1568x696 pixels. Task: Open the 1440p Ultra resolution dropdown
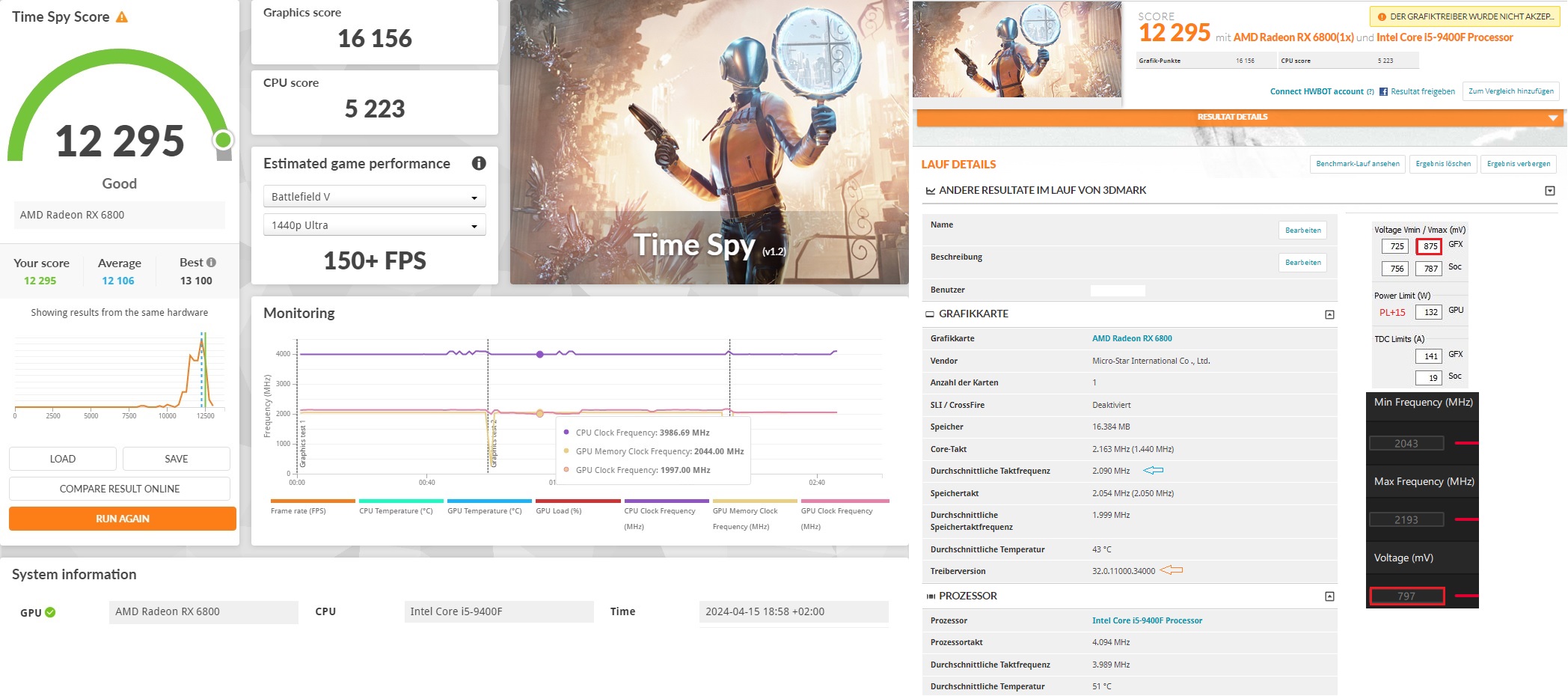pos(374,225)
